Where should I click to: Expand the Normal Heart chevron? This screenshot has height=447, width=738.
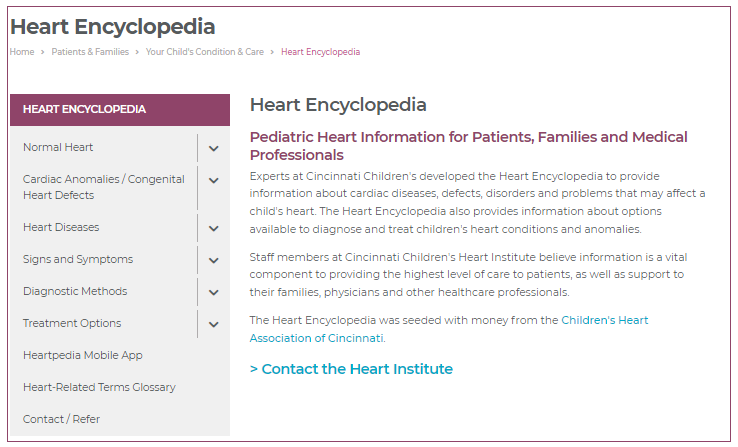click(x=214, y=148)
